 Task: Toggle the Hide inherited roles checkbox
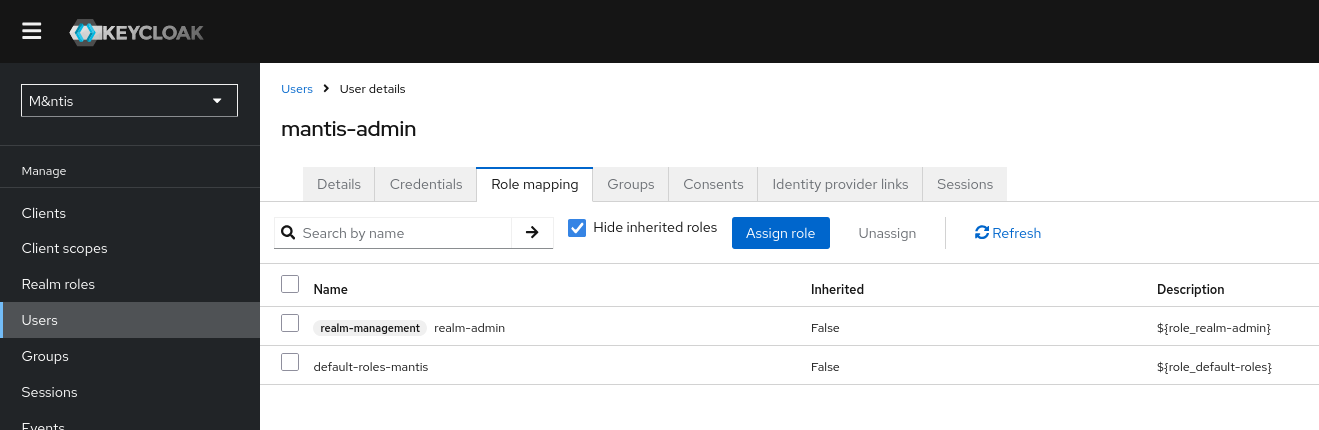(577, 228)
